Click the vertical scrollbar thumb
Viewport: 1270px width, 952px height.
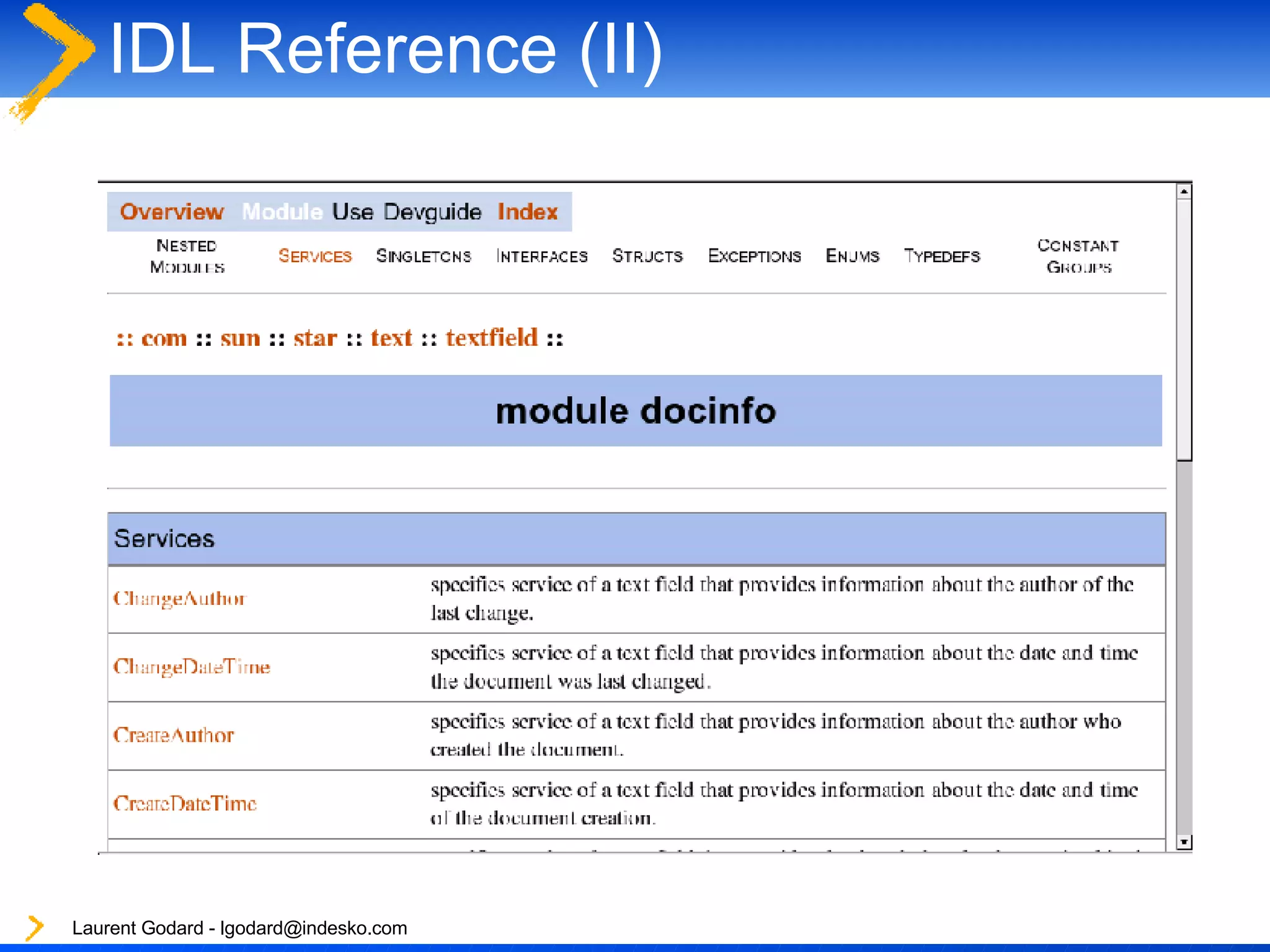pyautogui.click(x=1184, y=330)
